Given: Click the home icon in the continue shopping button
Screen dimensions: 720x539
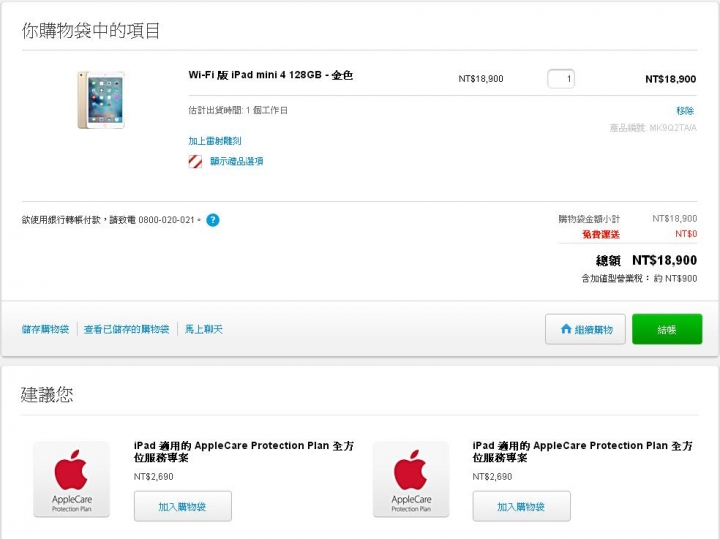Looking at the screenshot, I should point(566,329).
